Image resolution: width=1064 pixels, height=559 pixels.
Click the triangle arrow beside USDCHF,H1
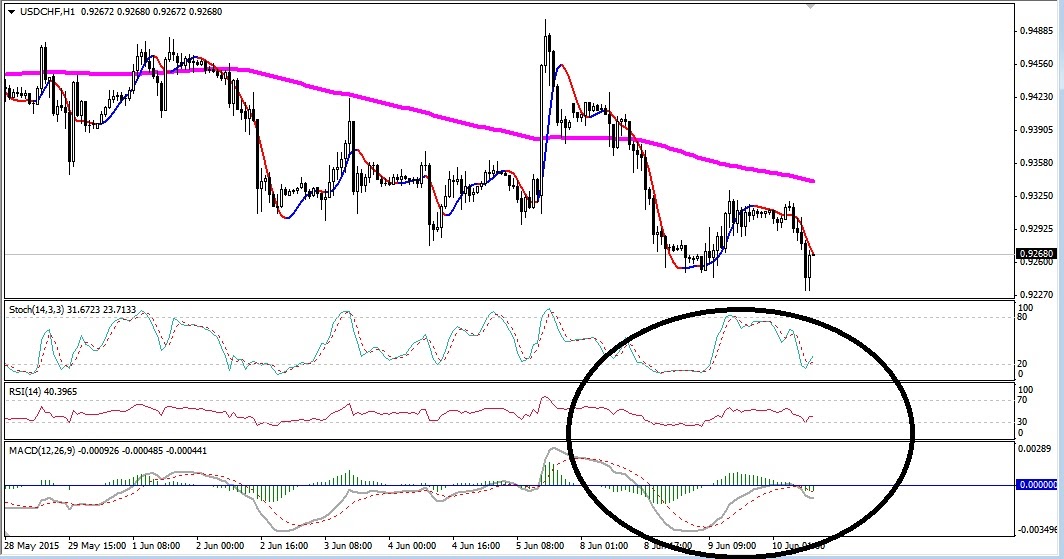click(x=12, y=12)
